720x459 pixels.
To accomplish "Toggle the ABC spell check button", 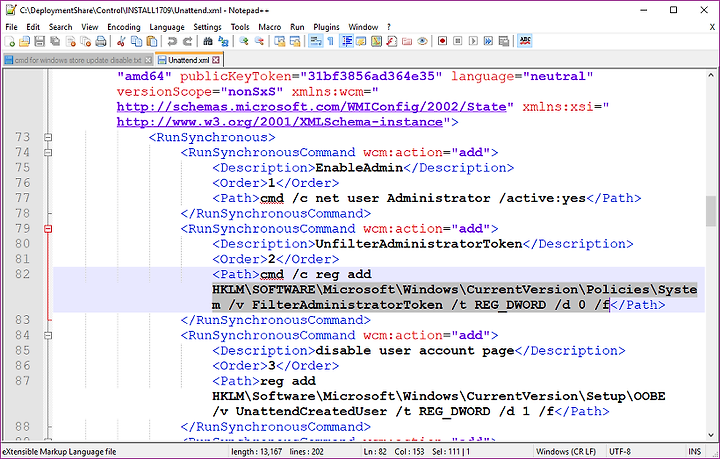I will click(x=524, y=41).
